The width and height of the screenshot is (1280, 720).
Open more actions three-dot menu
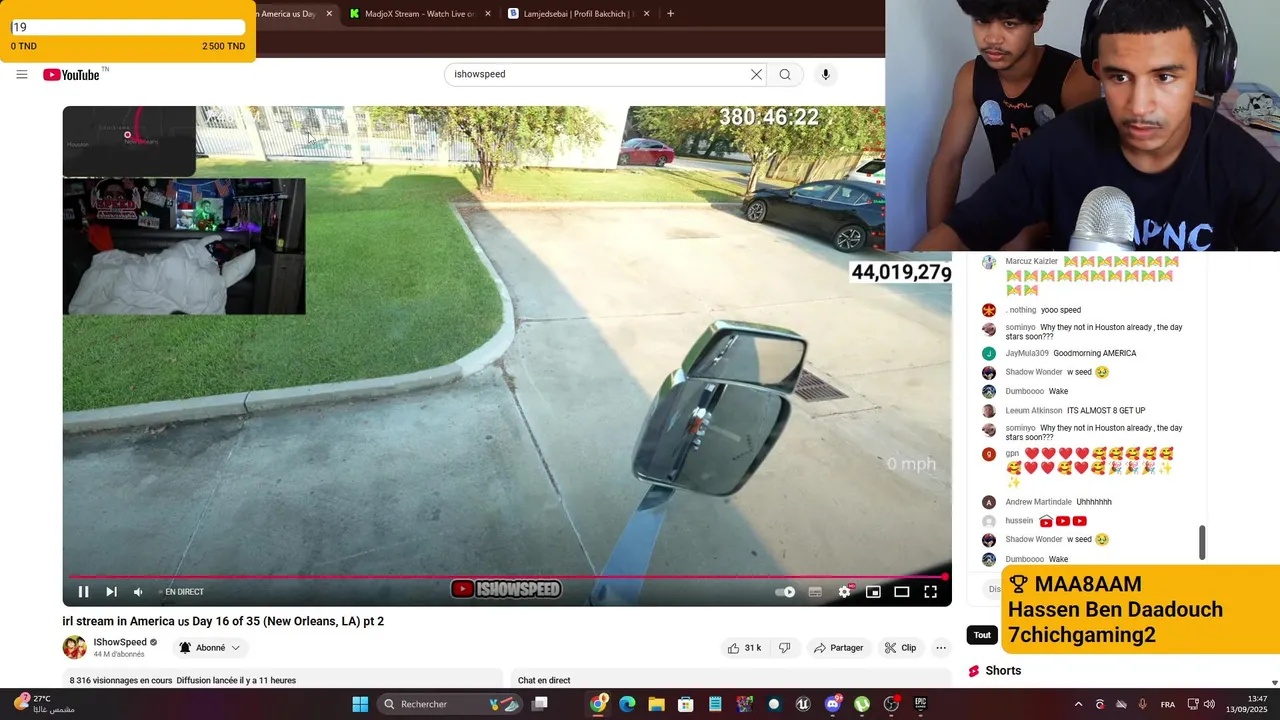tap(941, 648)
